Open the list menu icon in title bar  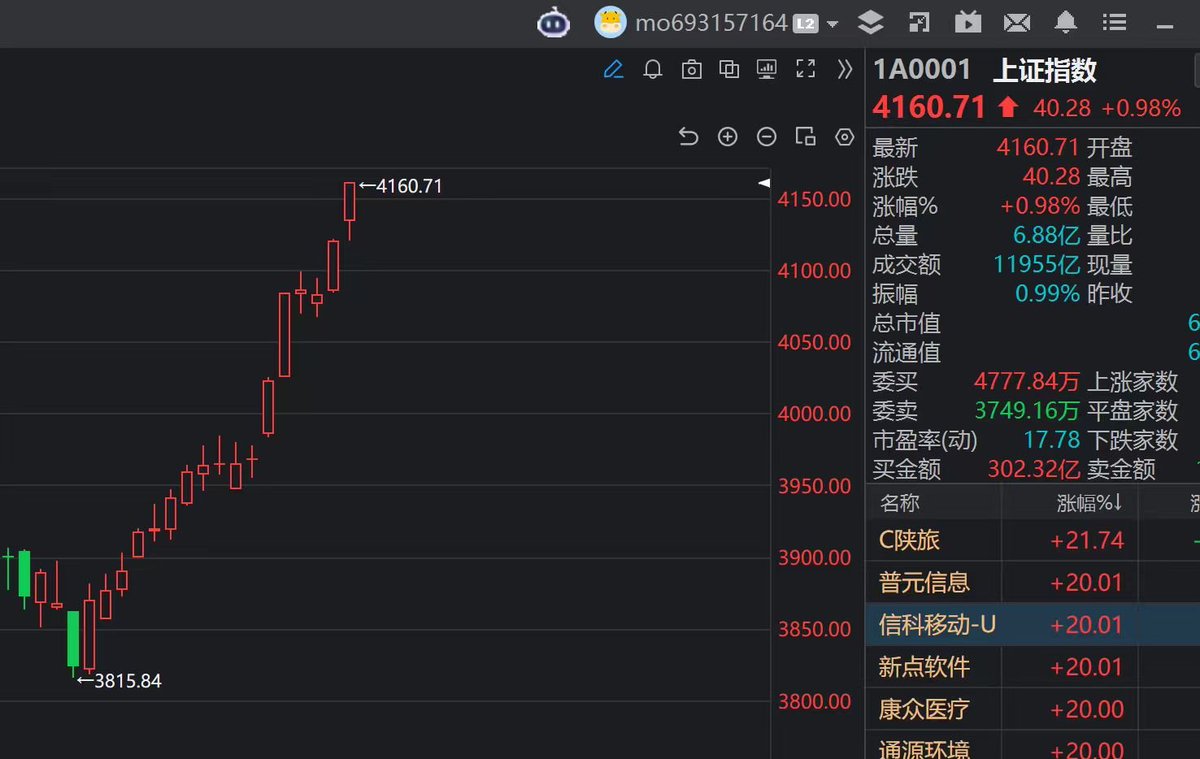(1114, 22)
